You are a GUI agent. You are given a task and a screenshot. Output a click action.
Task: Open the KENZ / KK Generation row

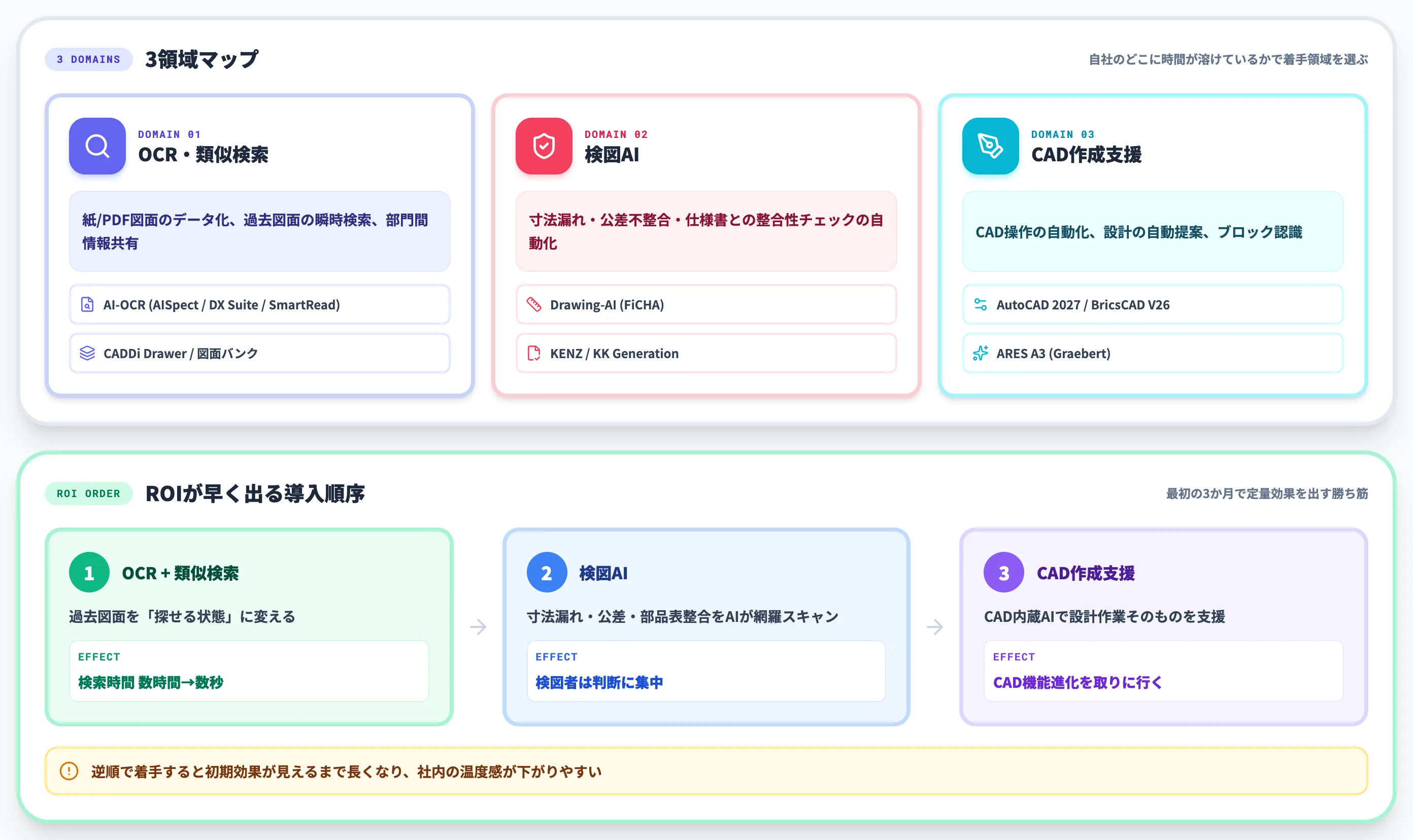[706, 353]
